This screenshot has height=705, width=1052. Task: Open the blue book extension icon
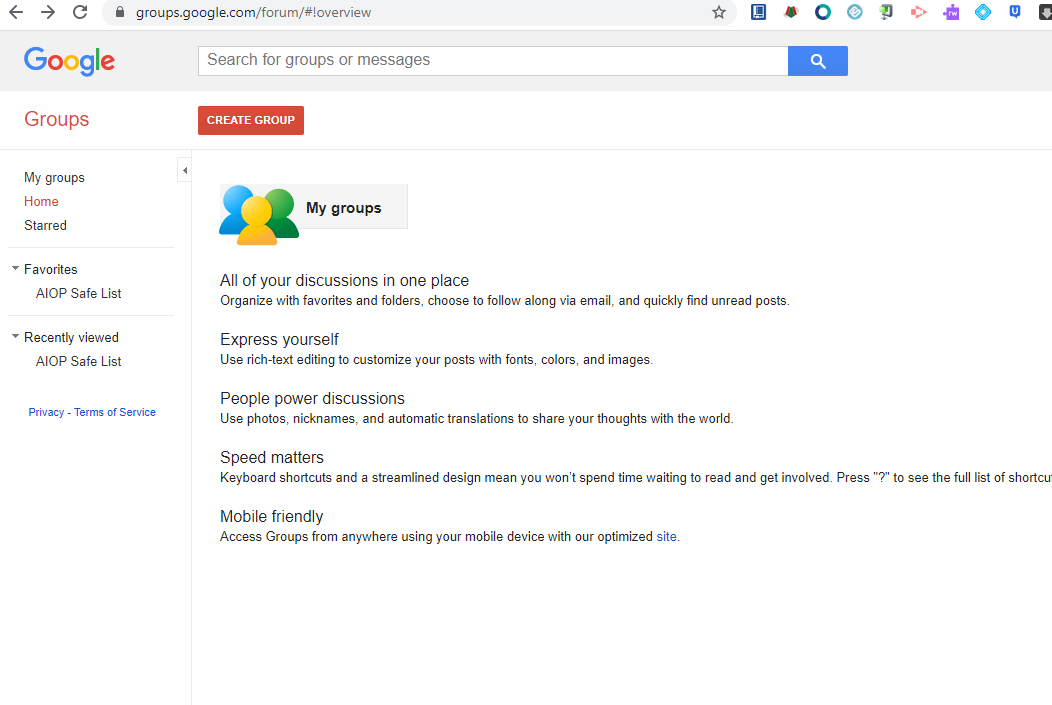coord(758,13)
